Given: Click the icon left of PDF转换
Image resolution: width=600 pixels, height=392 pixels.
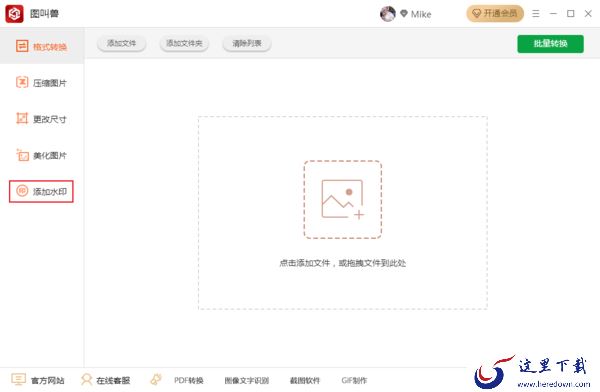Looking at the screenshot, I should pyautogui.click(x=156, y=379).
